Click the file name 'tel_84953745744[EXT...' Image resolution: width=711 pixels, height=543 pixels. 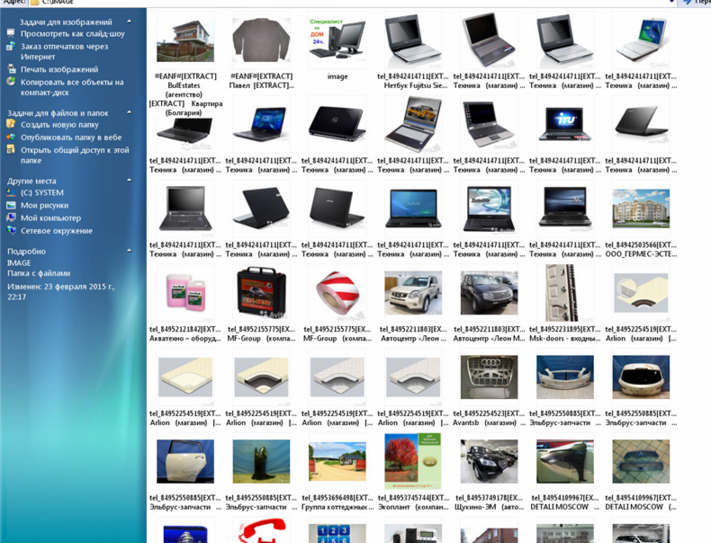coord(413,498)
